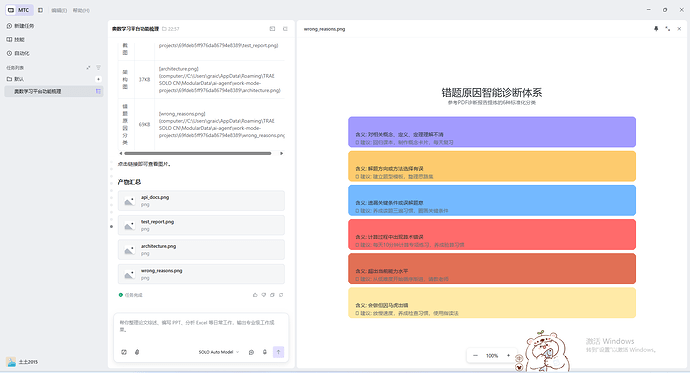
Task: Click the table's horizontal scrollbar
Action: pyautogui.click(x=198, y=154)
